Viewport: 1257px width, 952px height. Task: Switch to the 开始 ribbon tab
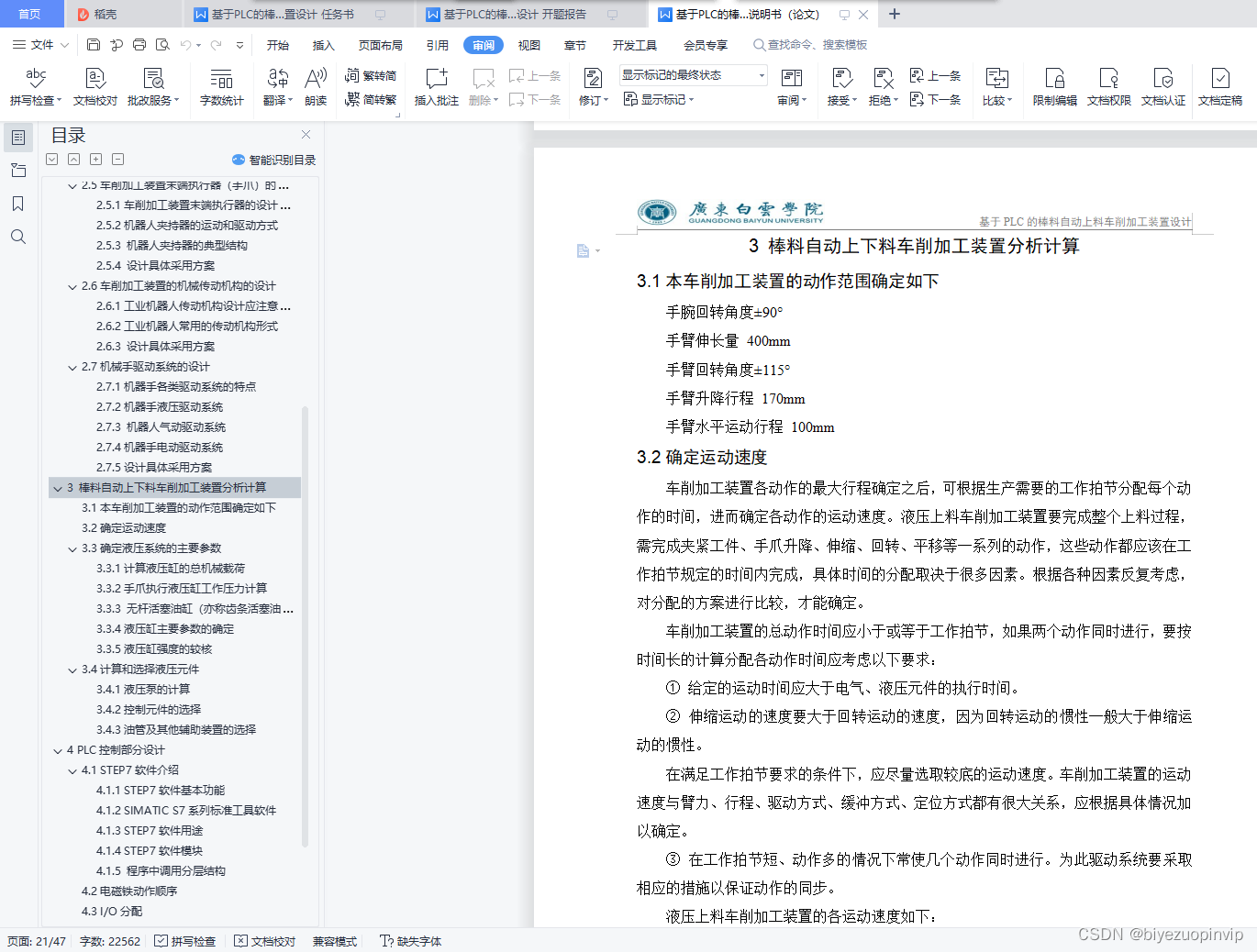pos(278,45)
